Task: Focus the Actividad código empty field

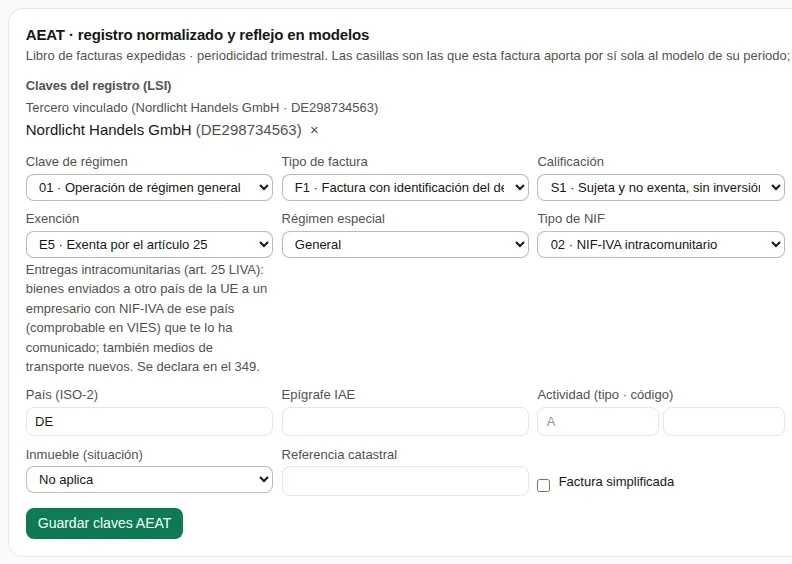Action: [x=724, y=422]
